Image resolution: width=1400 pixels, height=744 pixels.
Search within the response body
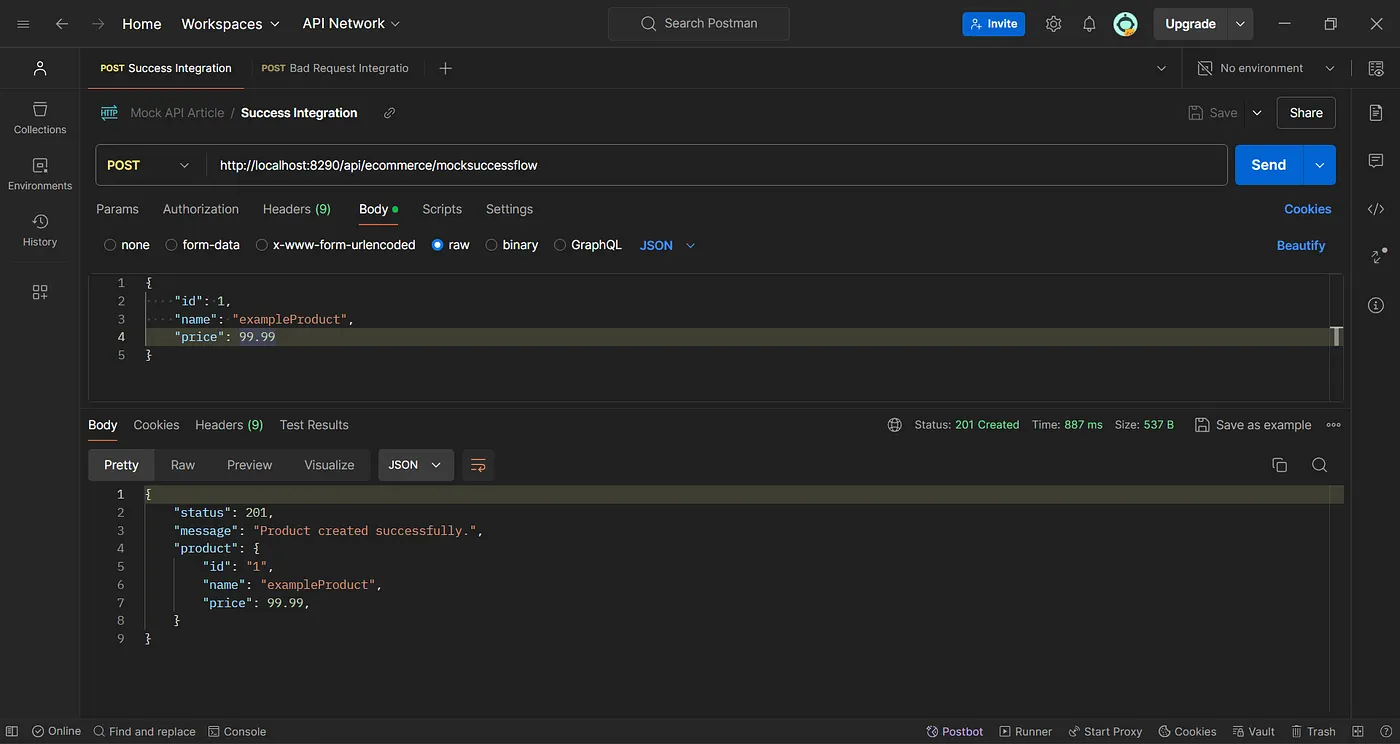click(x=1319, y=465)
